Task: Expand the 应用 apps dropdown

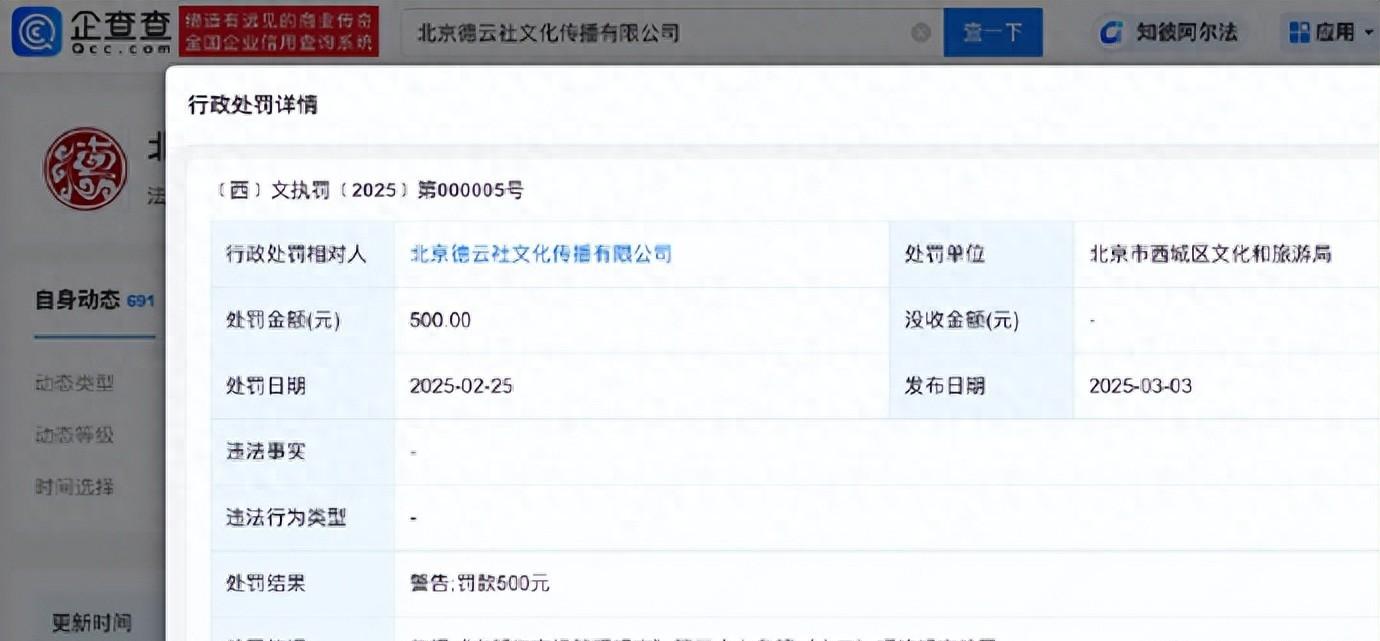Action: (x=1331, y=33)
